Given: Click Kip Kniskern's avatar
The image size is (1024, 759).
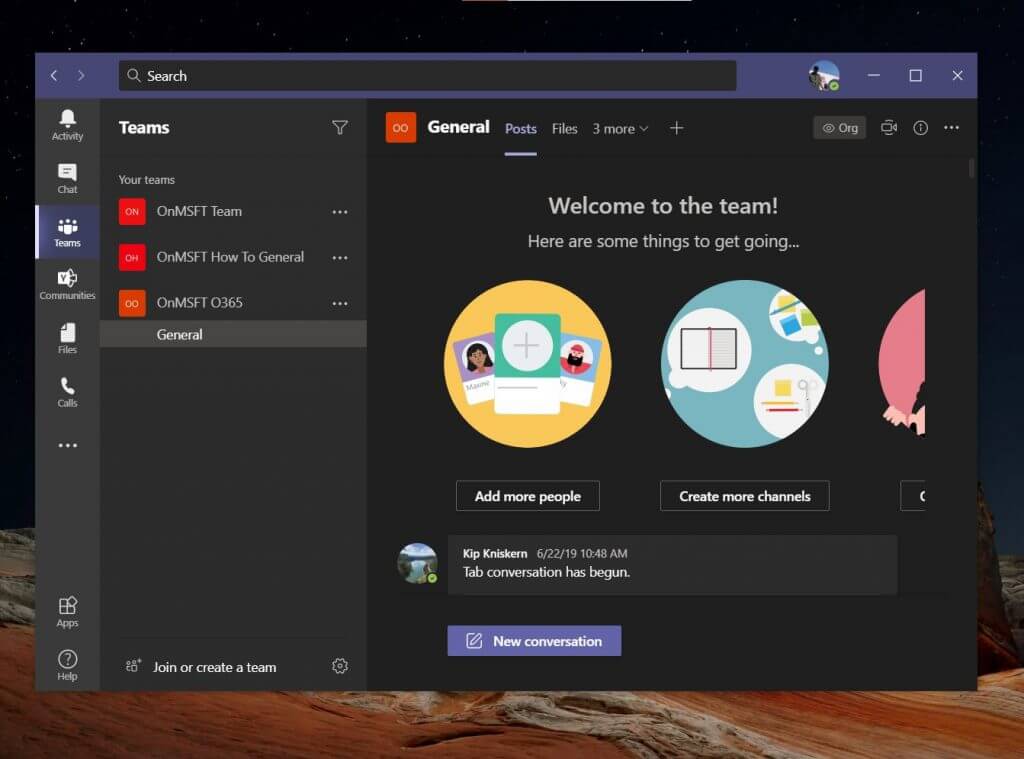Looking at the screenshot, I should pos(417,562).
